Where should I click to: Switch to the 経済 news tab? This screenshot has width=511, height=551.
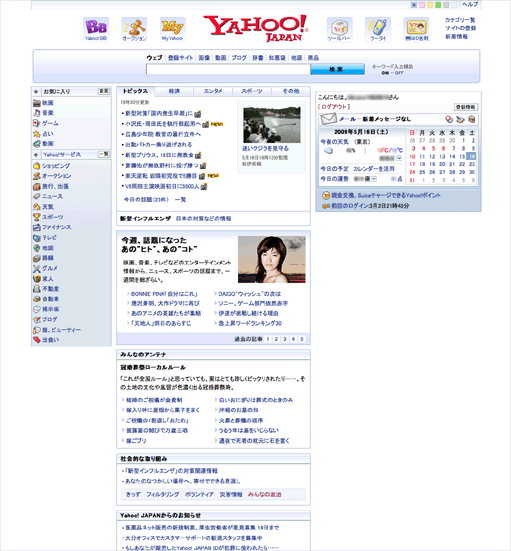174,91
